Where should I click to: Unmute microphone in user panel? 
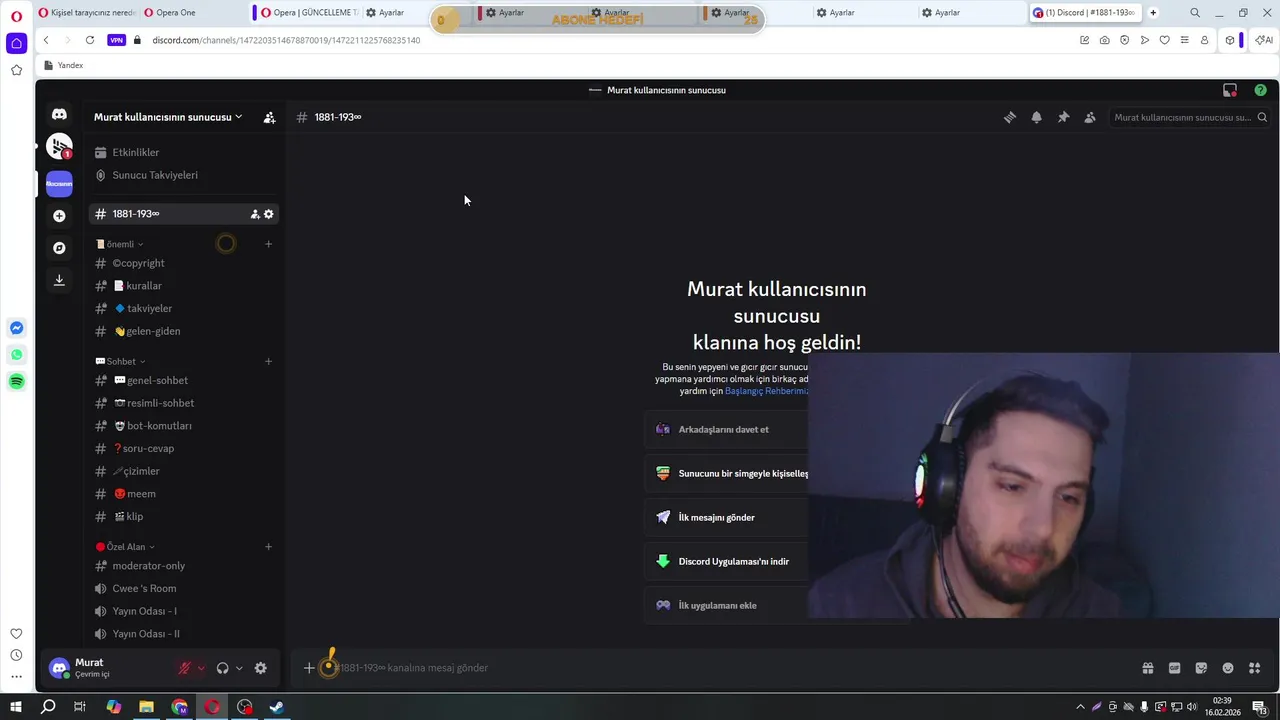[184, 668]
